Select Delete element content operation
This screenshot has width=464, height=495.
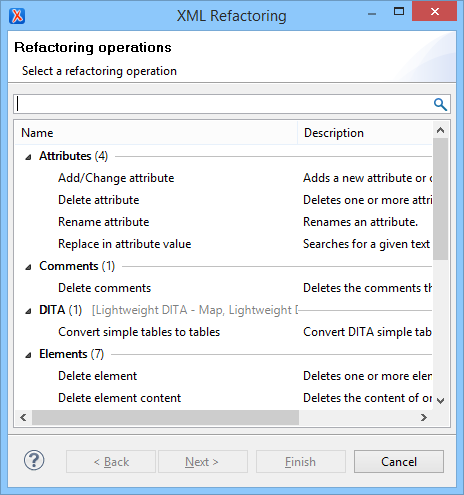[119, 398]
